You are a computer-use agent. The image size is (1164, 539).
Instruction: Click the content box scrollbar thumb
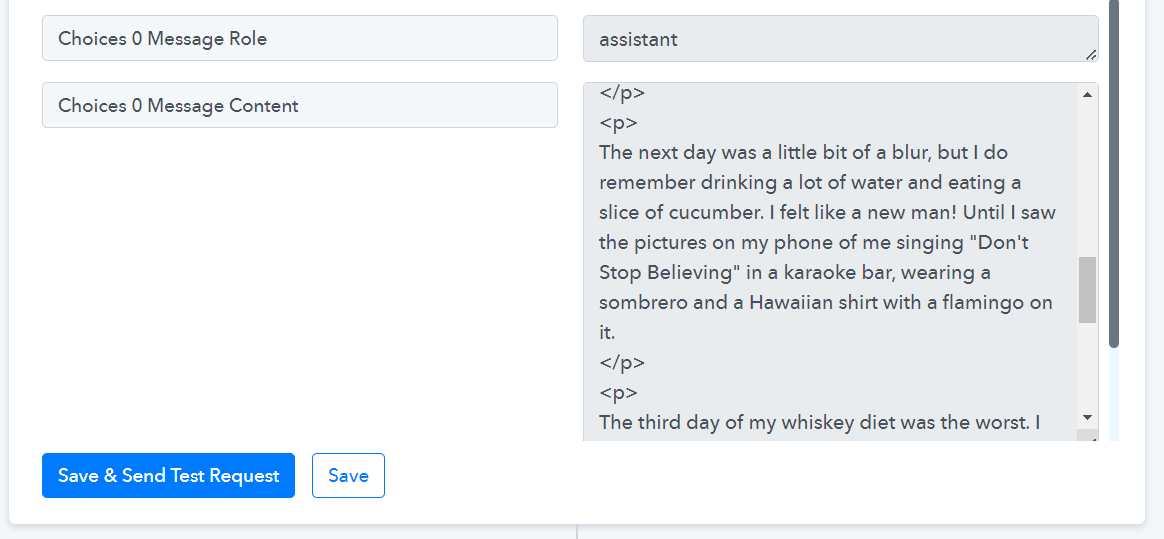pos(1087,289)
